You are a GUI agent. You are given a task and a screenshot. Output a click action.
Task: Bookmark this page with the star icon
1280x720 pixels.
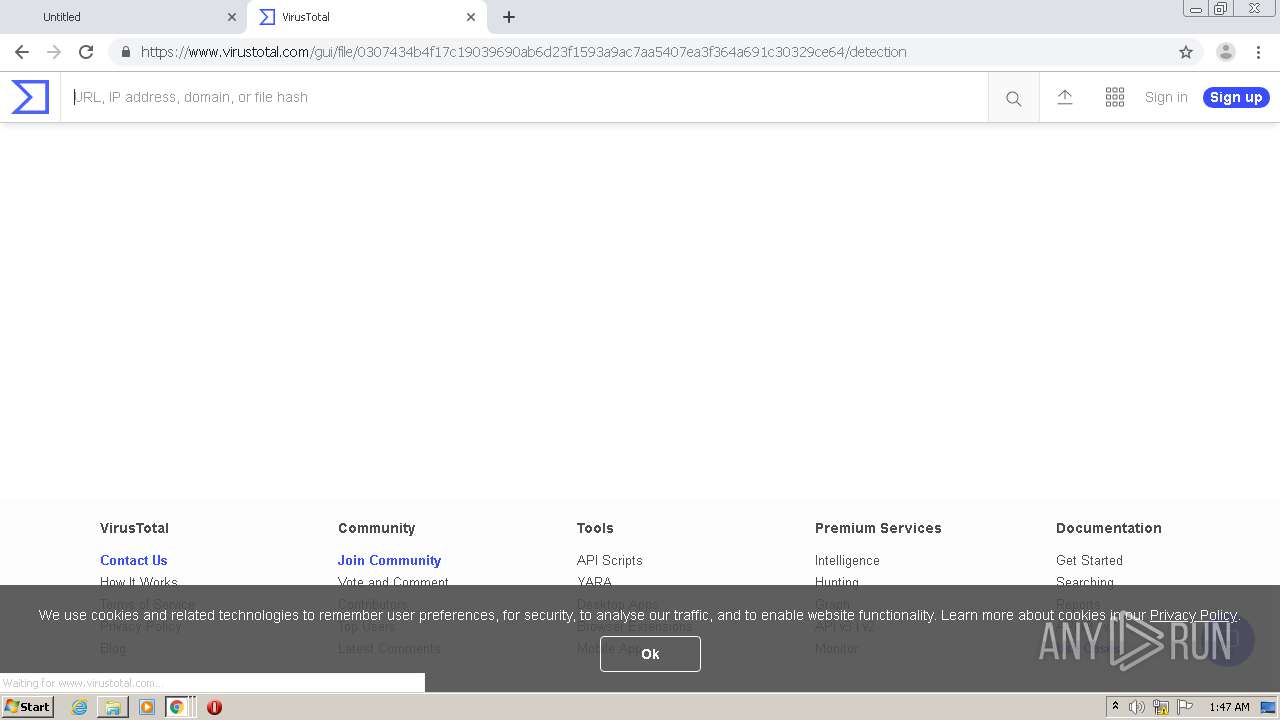[1186, 52]
